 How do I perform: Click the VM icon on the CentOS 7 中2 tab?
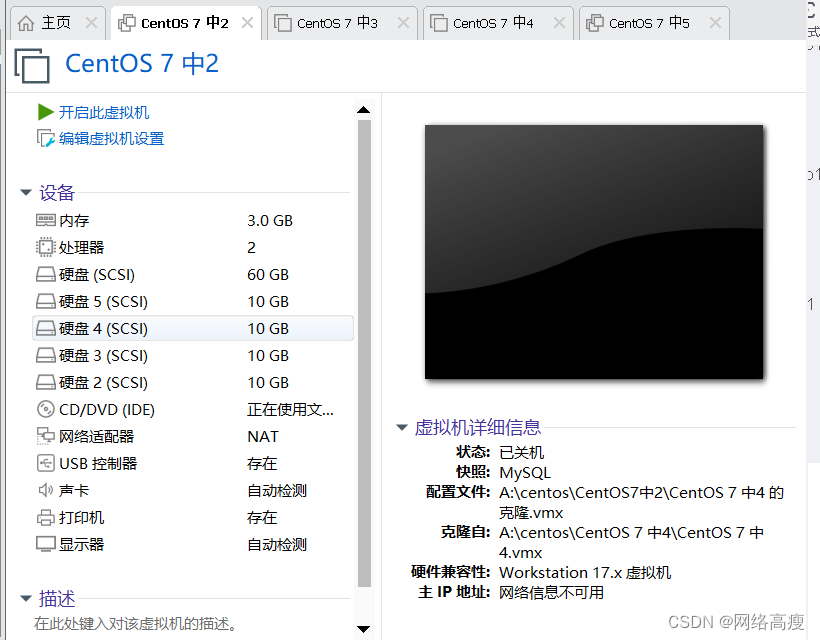[x=127, y=23]
